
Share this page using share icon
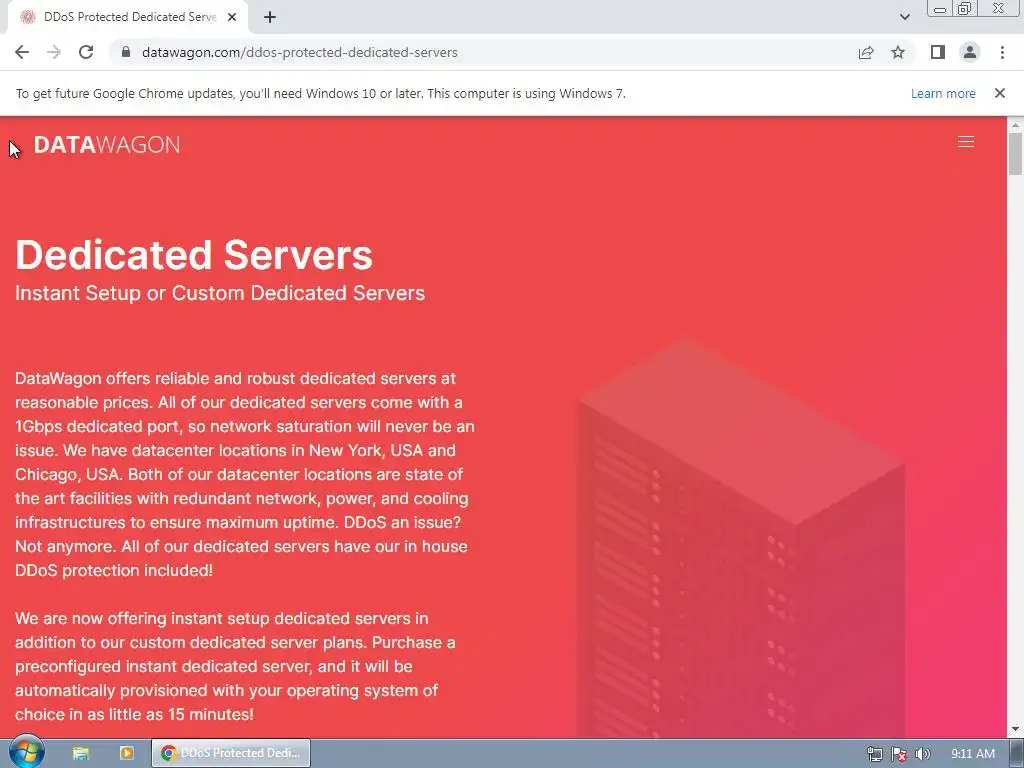[x=866, y=52]
